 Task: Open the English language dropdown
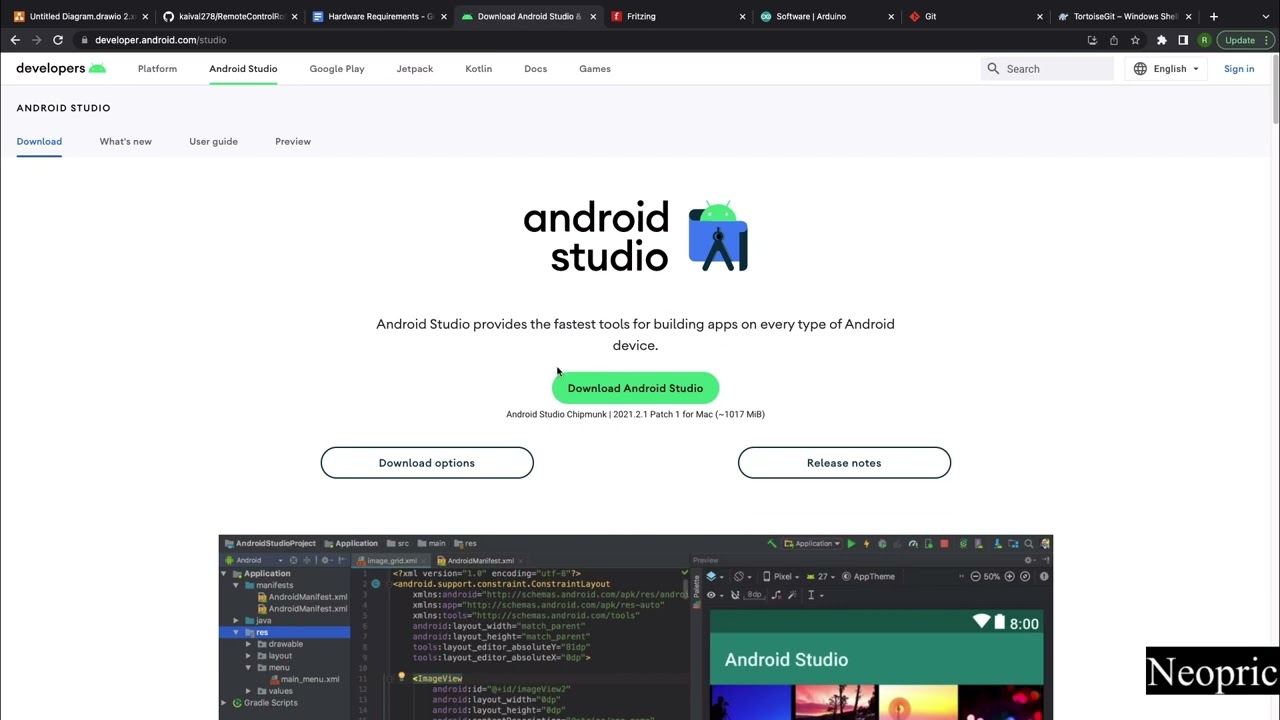(x=1167, y=69)
